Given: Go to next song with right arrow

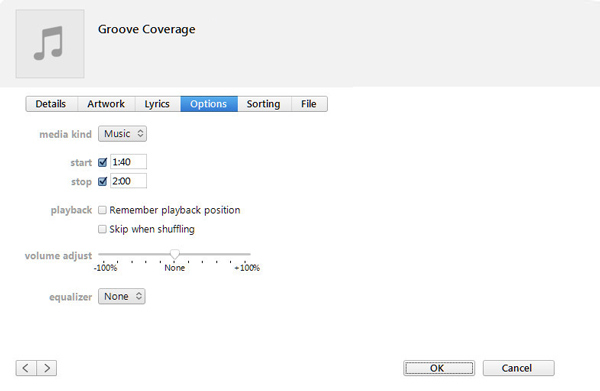Looking at the screenshot, I should 47,368.
